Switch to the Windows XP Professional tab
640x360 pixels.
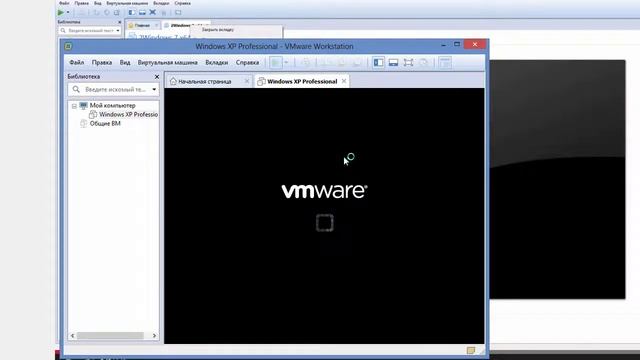(x=302, y=81)
